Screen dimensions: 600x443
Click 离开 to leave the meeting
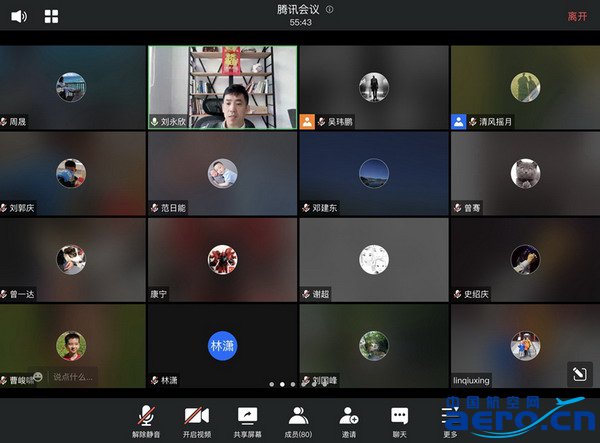(577, 16)
